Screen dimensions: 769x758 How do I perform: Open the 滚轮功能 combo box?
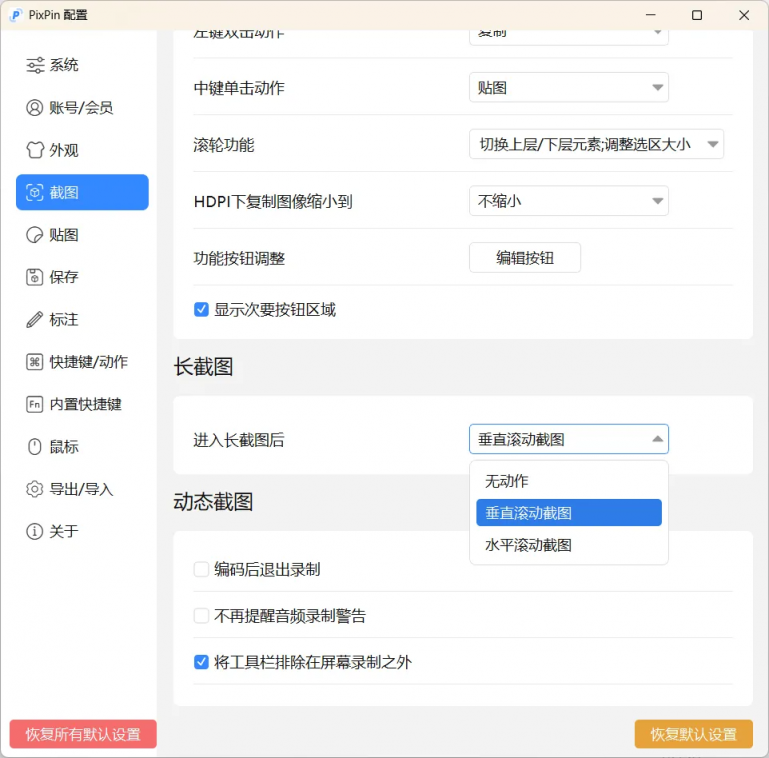pyautogui.click(x=596, y=144)
